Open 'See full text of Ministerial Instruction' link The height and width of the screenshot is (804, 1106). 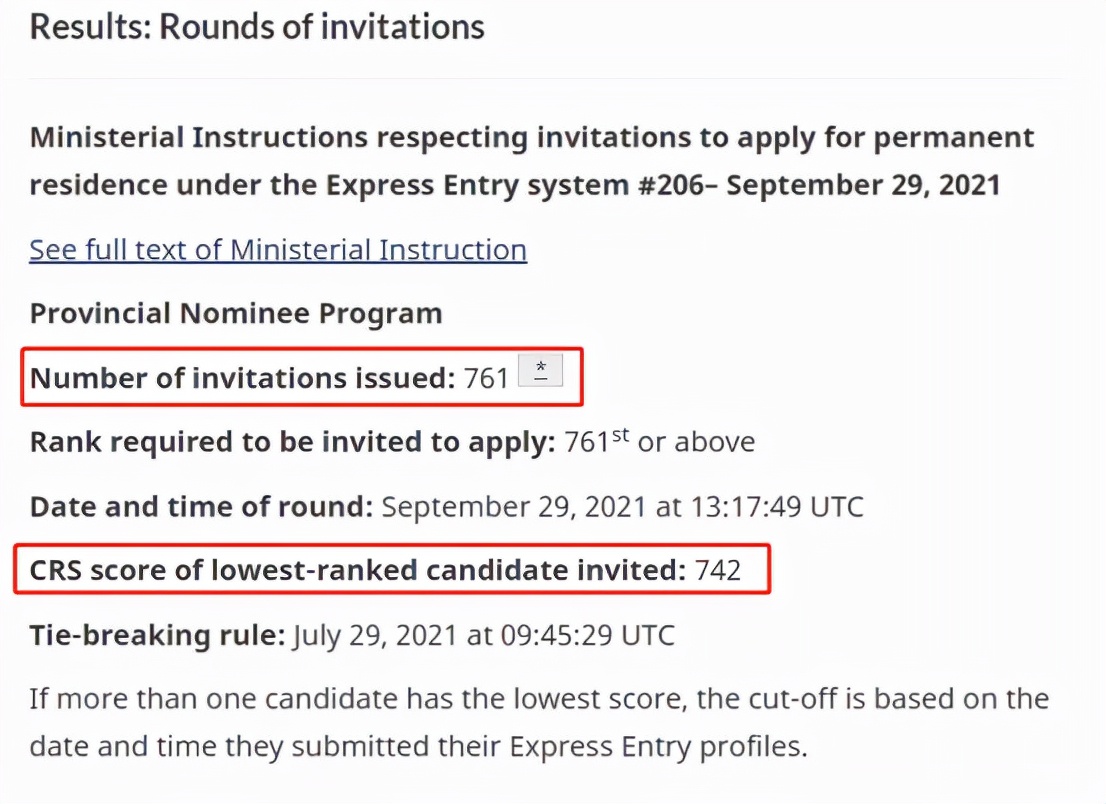pos(278,249)
